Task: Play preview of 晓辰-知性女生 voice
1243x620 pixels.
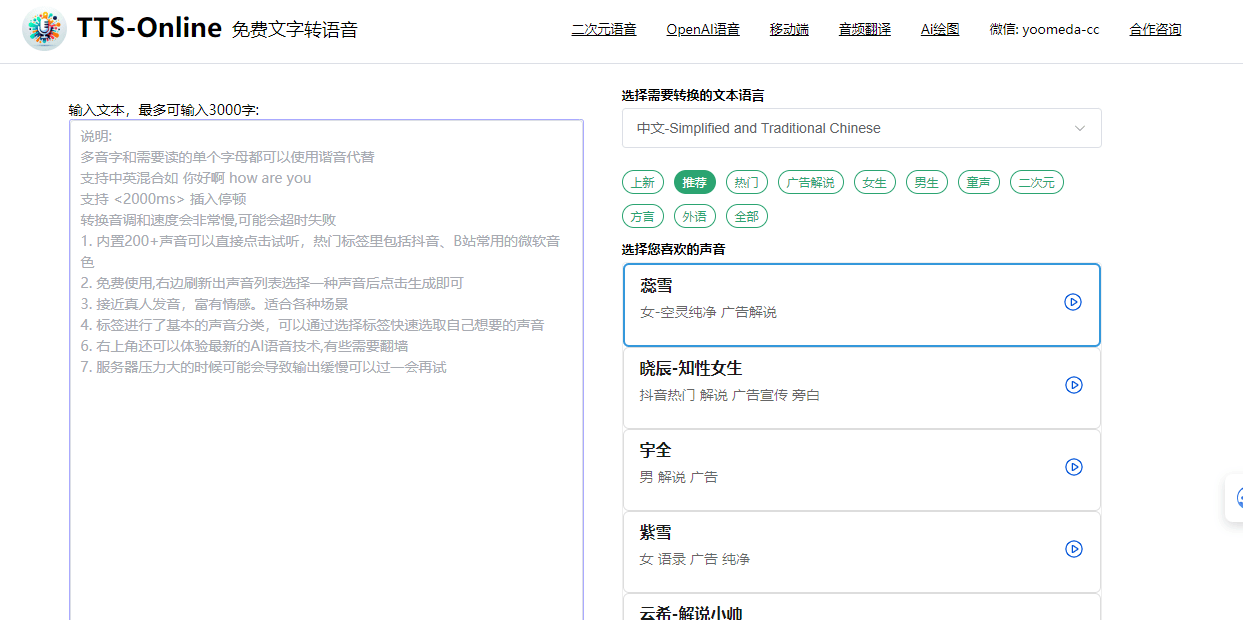Action: (1073, 385)
